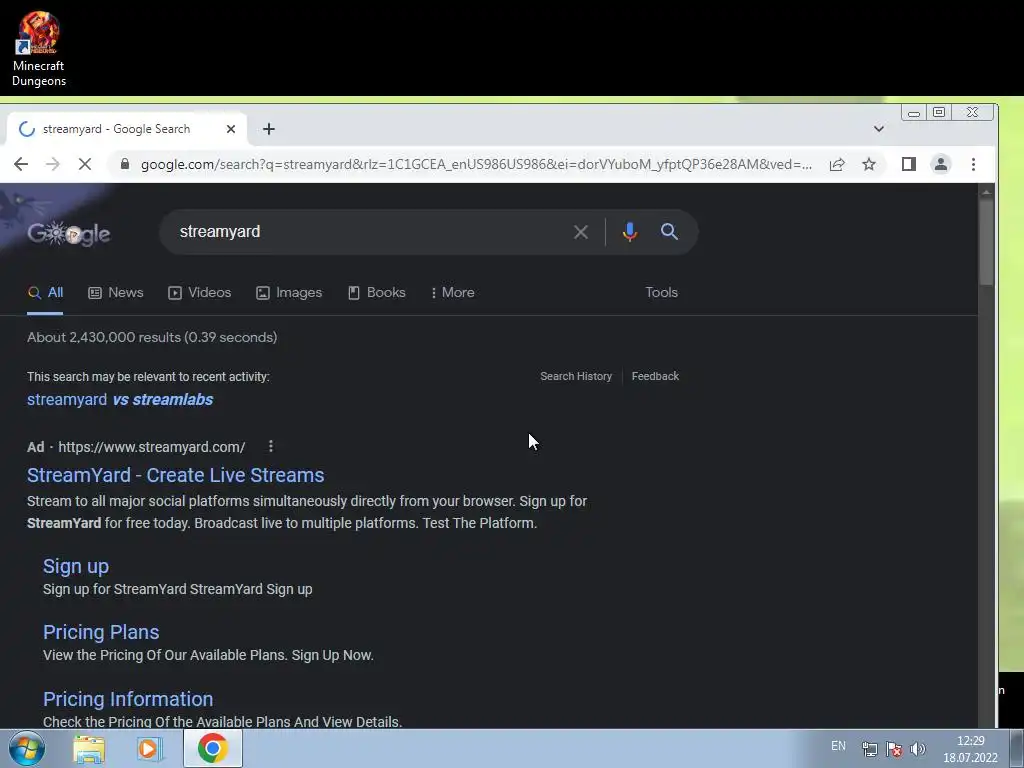
Task: Click the Feedback link
Action: pos(655,376)
